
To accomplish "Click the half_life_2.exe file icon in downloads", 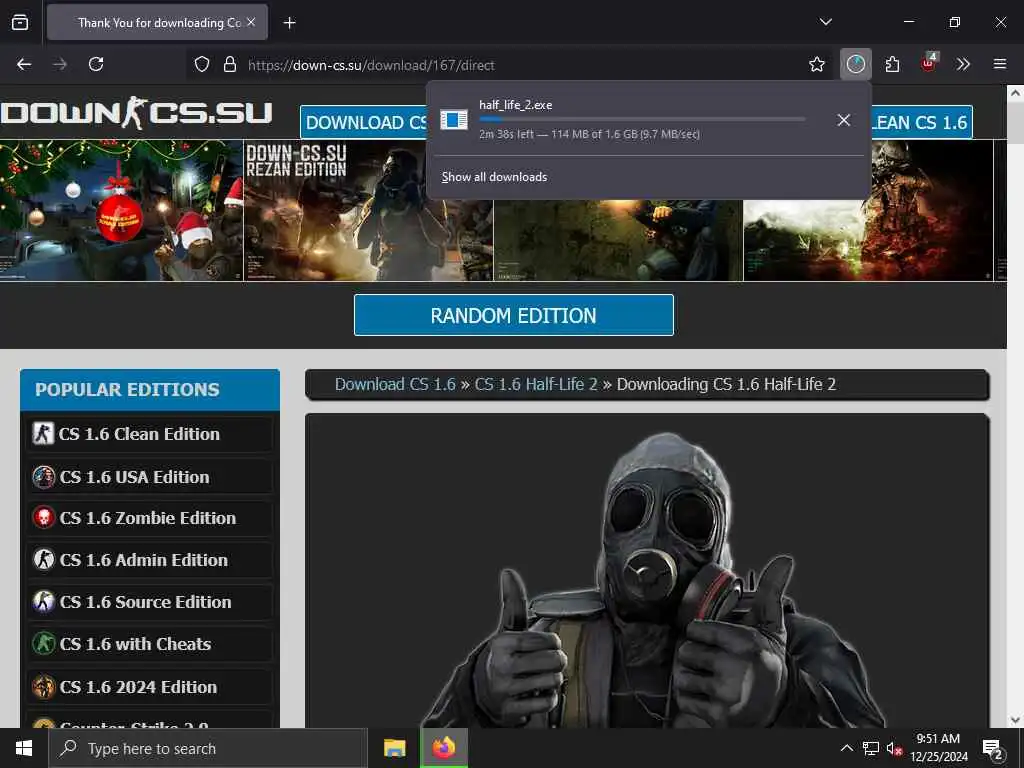I will (x=454, y=120).
